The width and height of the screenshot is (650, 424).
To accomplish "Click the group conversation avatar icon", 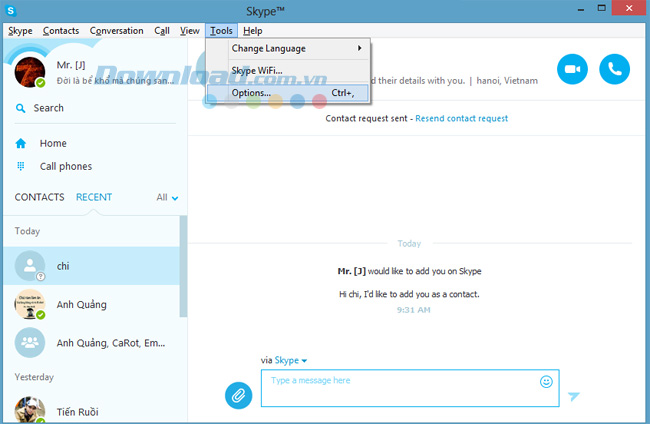I will pos(30,343).
